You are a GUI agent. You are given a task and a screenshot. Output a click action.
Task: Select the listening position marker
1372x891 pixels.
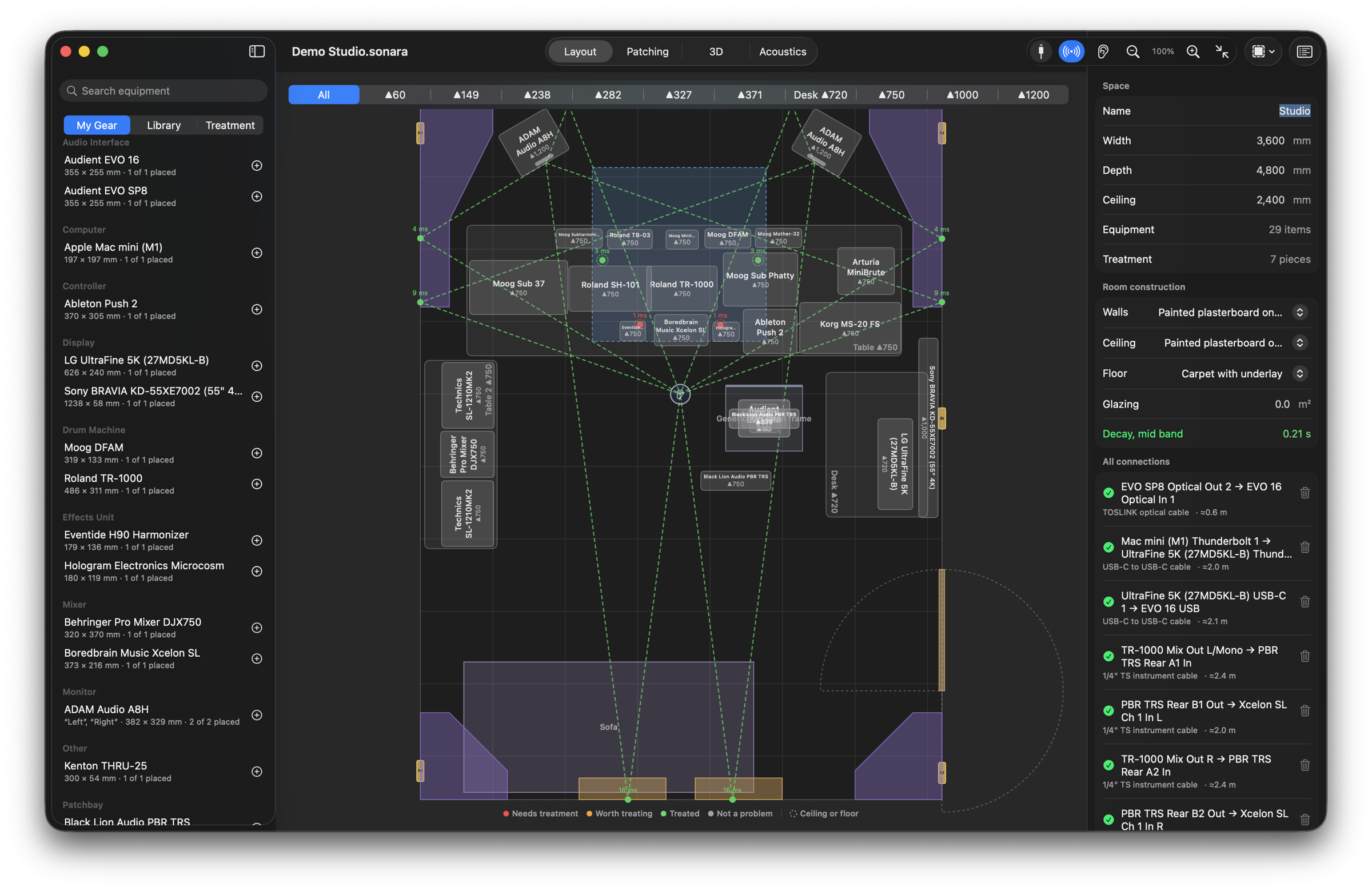680,394
